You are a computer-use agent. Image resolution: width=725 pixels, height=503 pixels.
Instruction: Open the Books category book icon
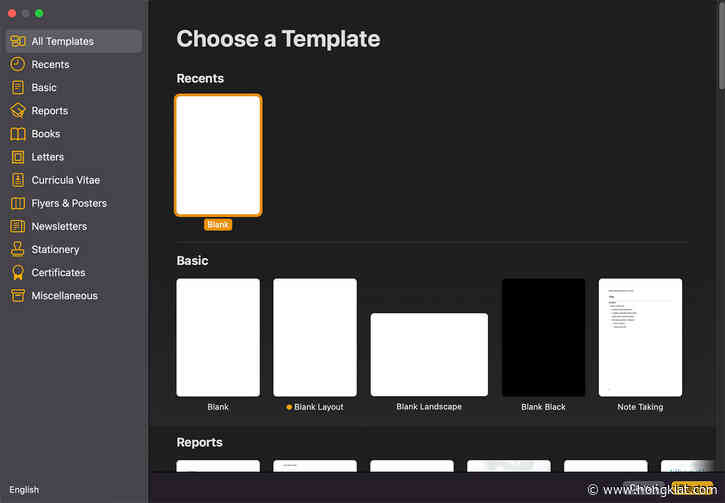[18, 134]
